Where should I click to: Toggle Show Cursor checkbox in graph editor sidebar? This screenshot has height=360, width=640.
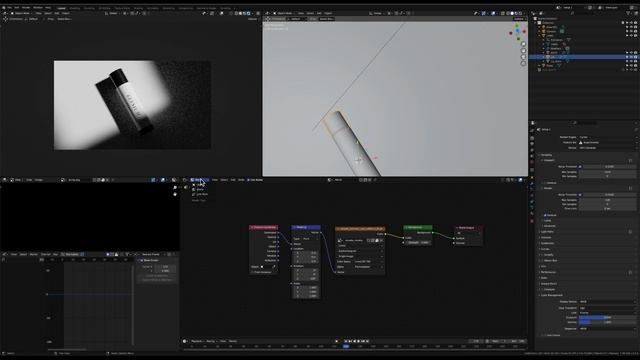point(142,260)
